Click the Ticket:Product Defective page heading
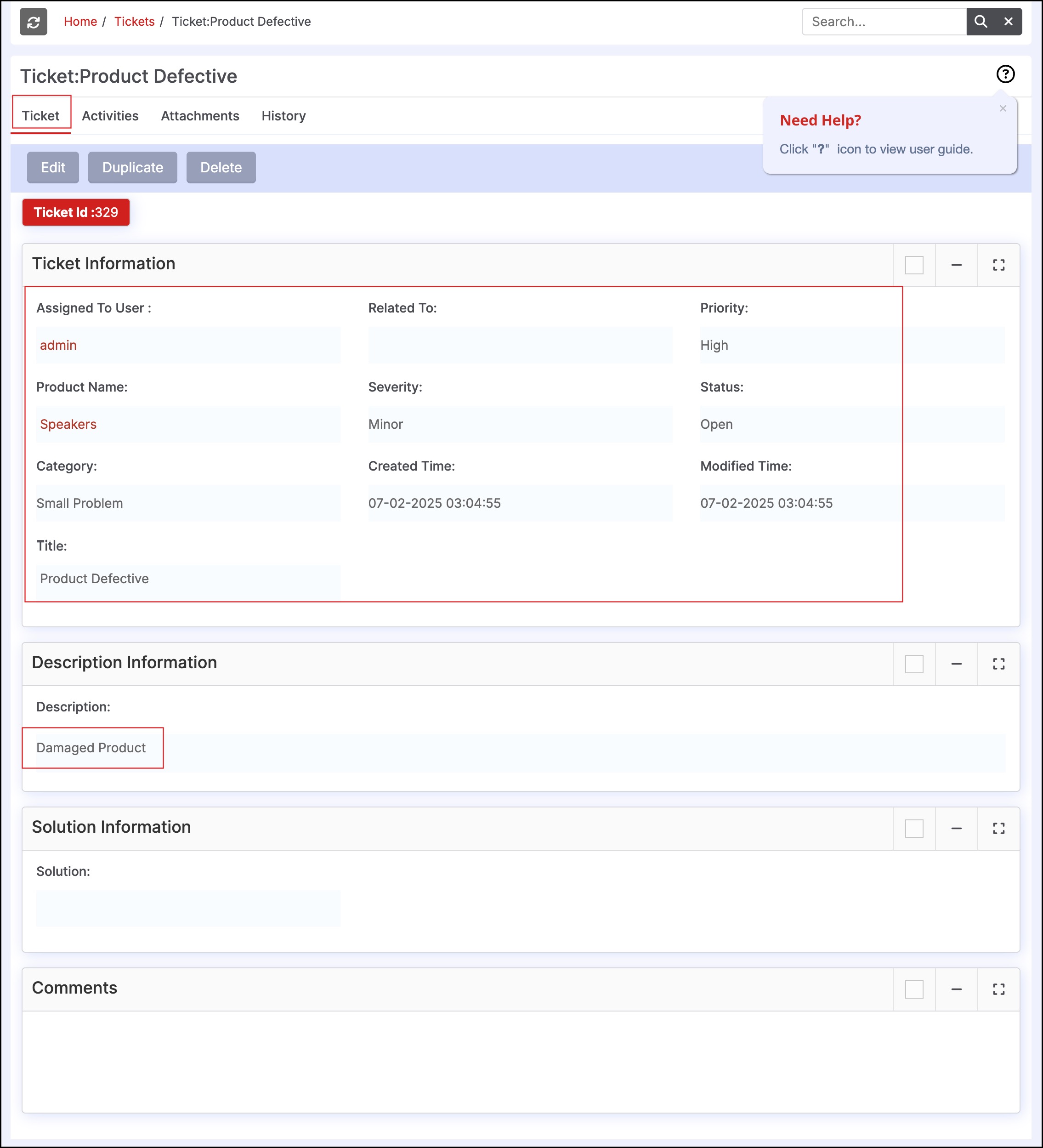 pyautogui.click(x=129, y=76)
